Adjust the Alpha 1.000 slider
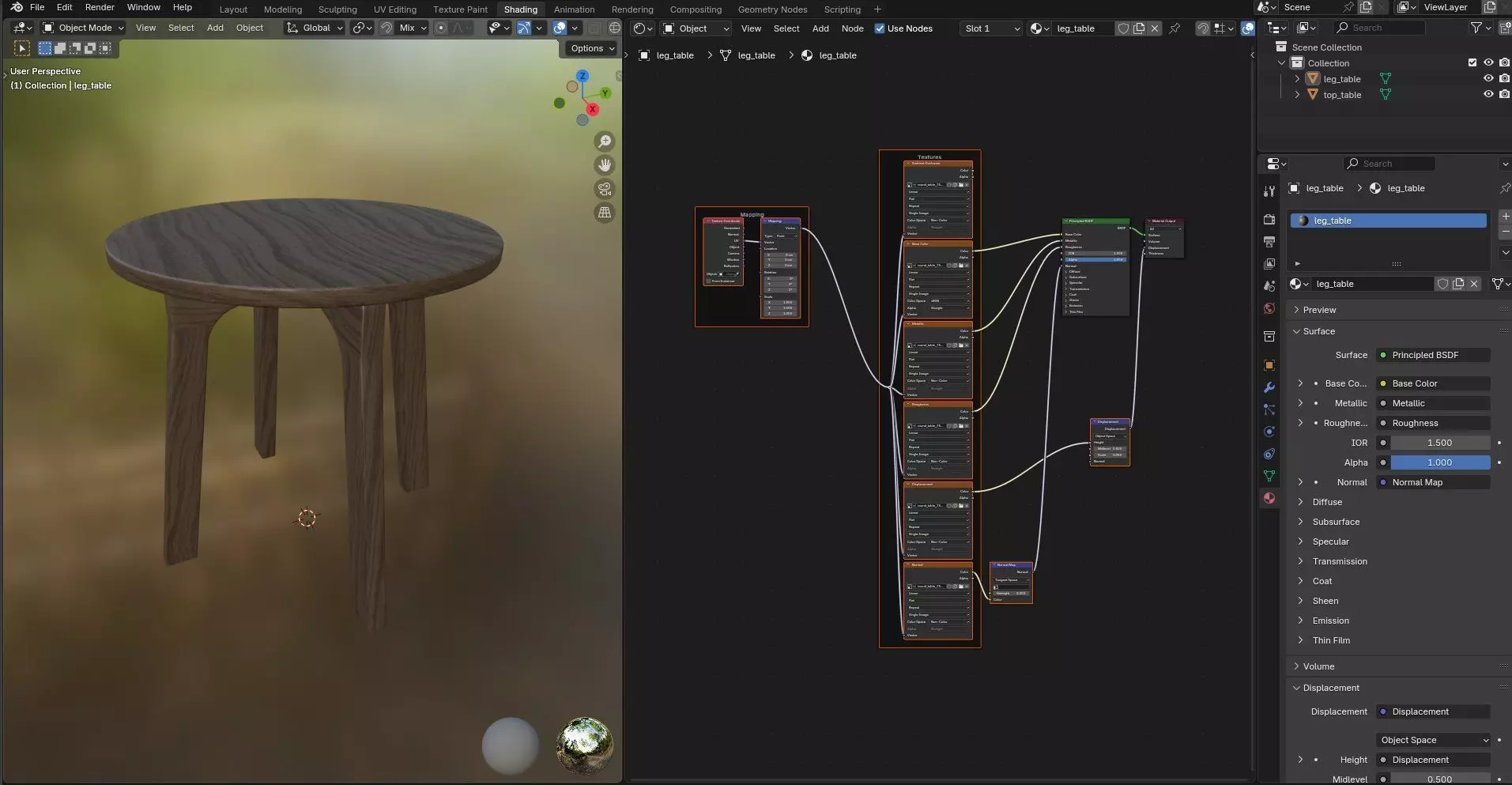Image resolution: width=1512 pixels, height=785 pixels. 1440,462
